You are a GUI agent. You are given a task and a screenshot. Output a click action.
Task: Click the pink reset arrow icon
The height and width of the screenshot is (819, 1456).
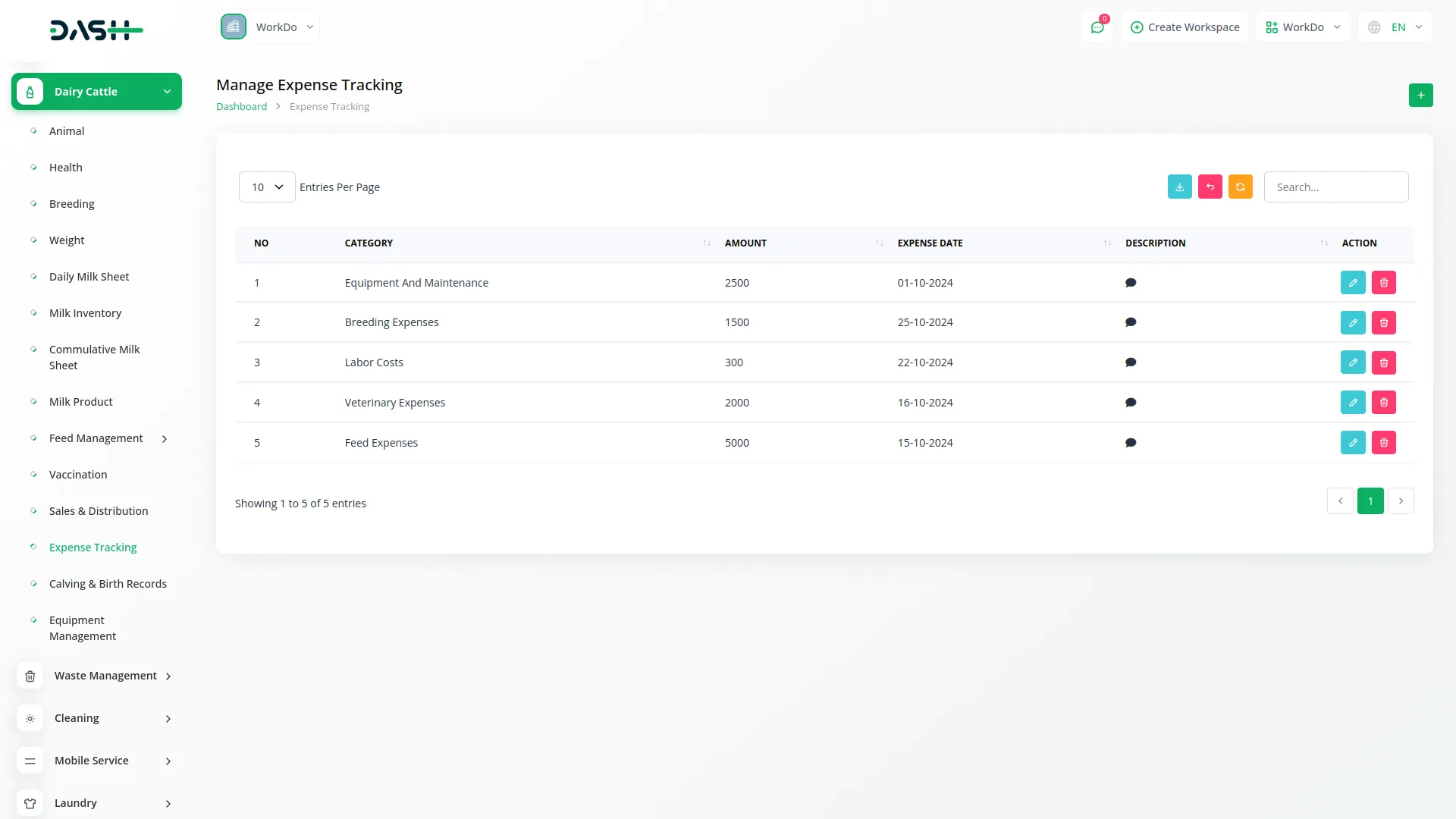[x=1210, y=187]
